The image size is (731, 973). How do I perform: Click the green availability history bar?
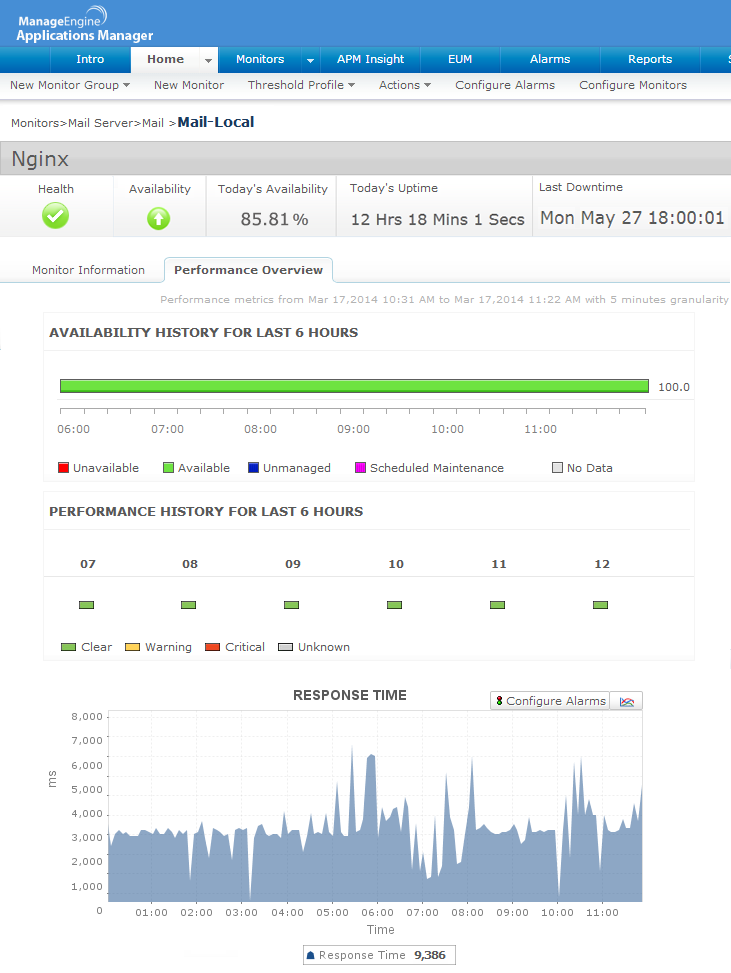tap(354, 386)
